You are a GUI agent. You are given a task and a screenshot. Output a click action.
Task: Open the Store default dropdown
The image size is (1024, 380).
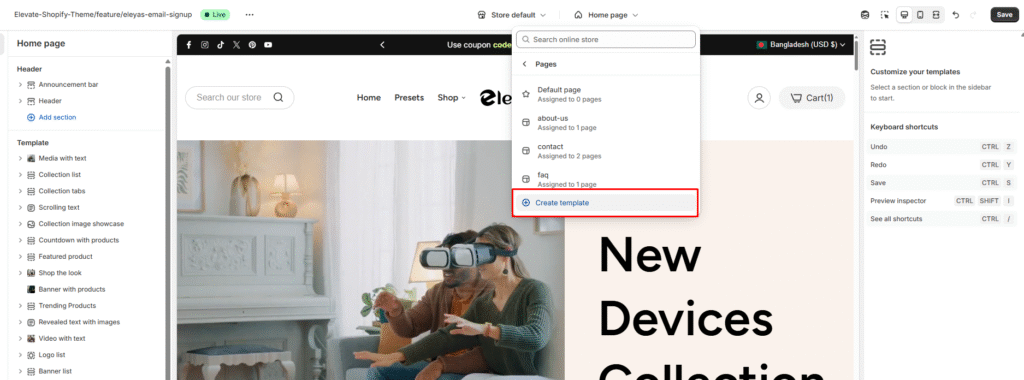511,14
